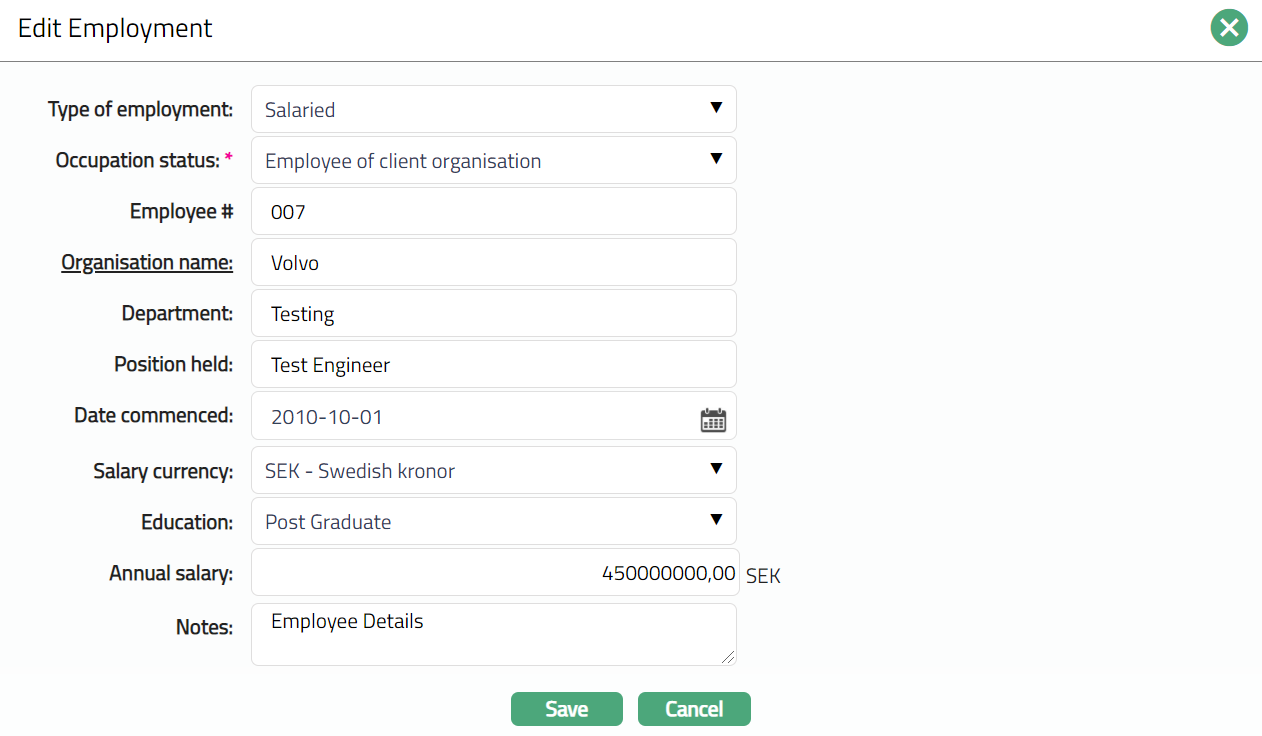Select the Department input field
The height and width of the screenshot is (736, 1262).
pyautogui.click(x=493, y=314)
